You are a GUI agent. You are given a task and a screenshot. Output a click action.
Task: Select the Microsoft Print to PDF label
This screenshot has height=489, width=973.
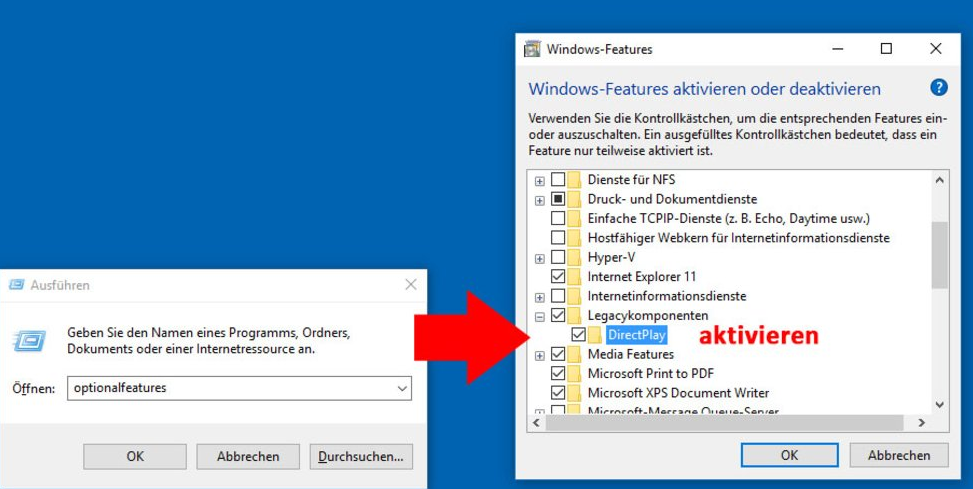(x=650, y=374)
